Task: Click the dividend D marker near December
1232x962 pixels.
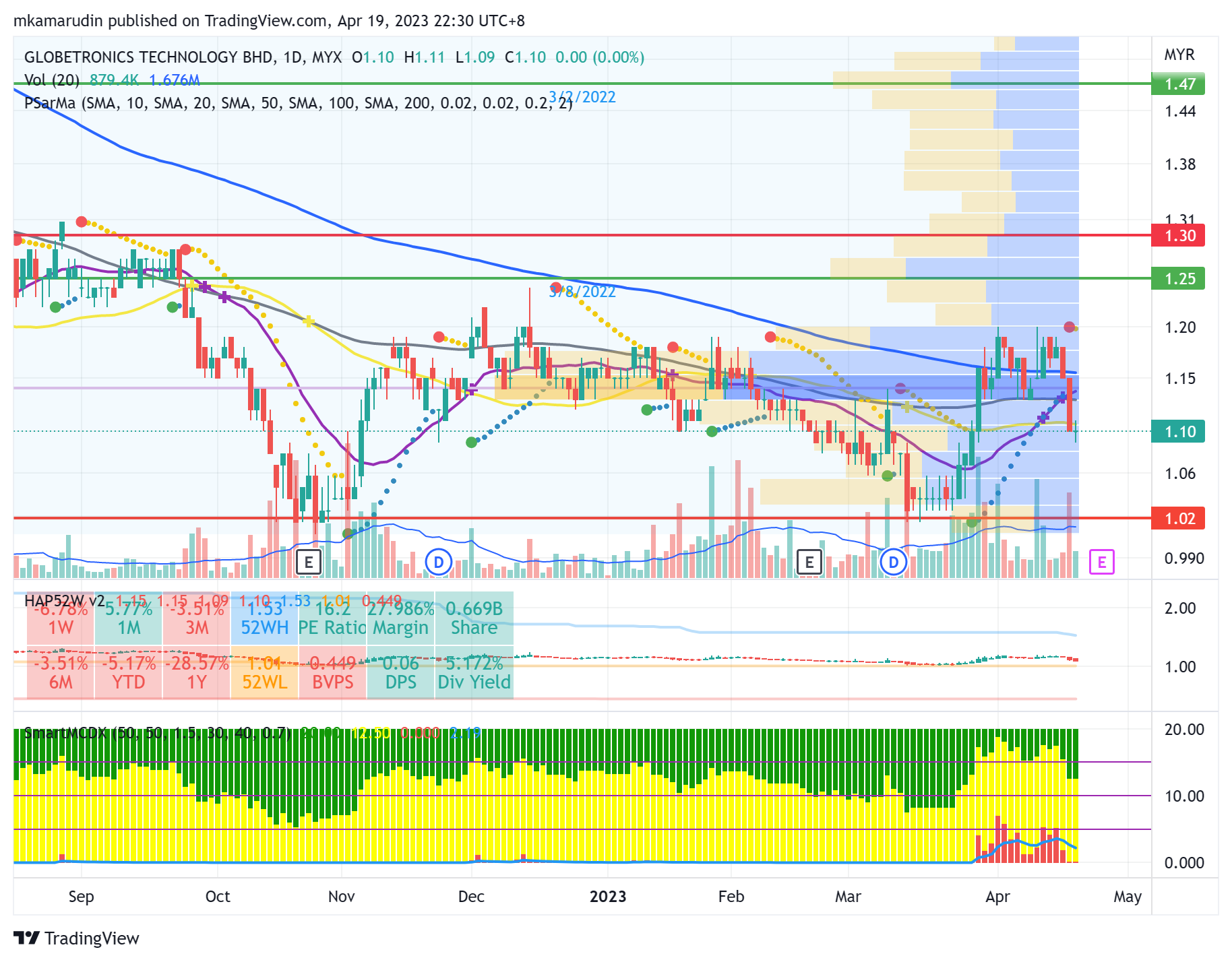Action: [x=439, y=562]
